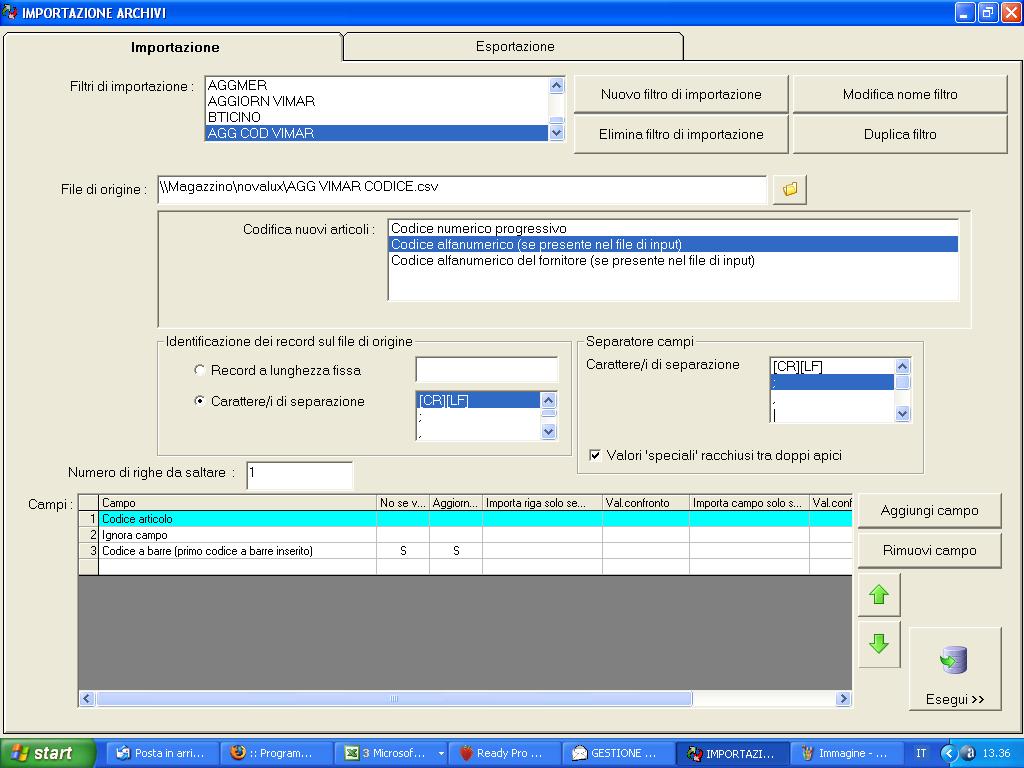Open Posta in arrivo taskbar item
Screen dimensions: 1024x768
(x=163, y=753)
